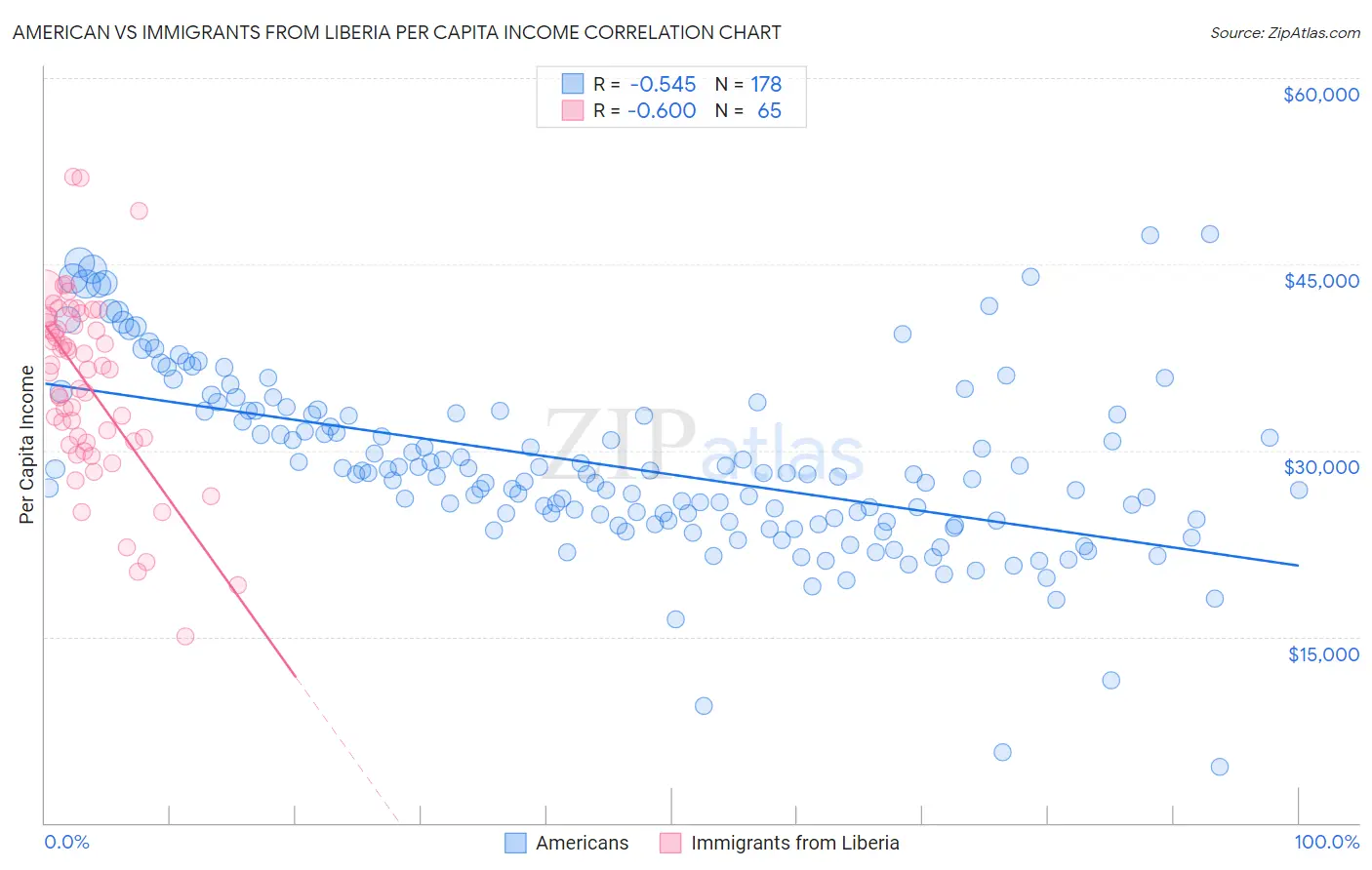Click the Per Capita Income axis label
This screenshot has height=870, width=1372.
[x=26, y=444]
